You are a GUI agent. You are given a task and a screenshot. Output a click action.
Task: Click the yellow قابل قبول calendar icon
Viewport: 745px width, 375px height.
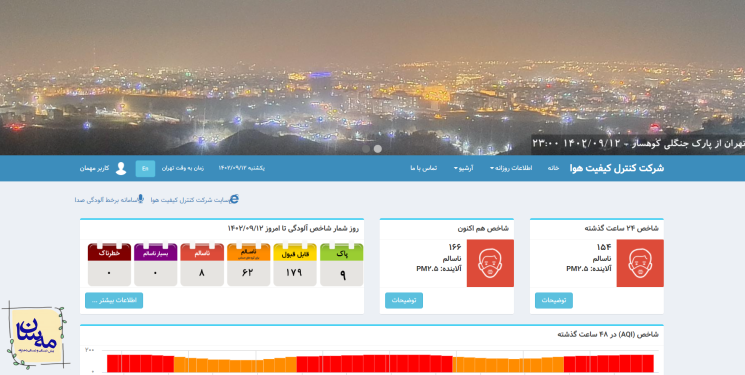[295, 265]
